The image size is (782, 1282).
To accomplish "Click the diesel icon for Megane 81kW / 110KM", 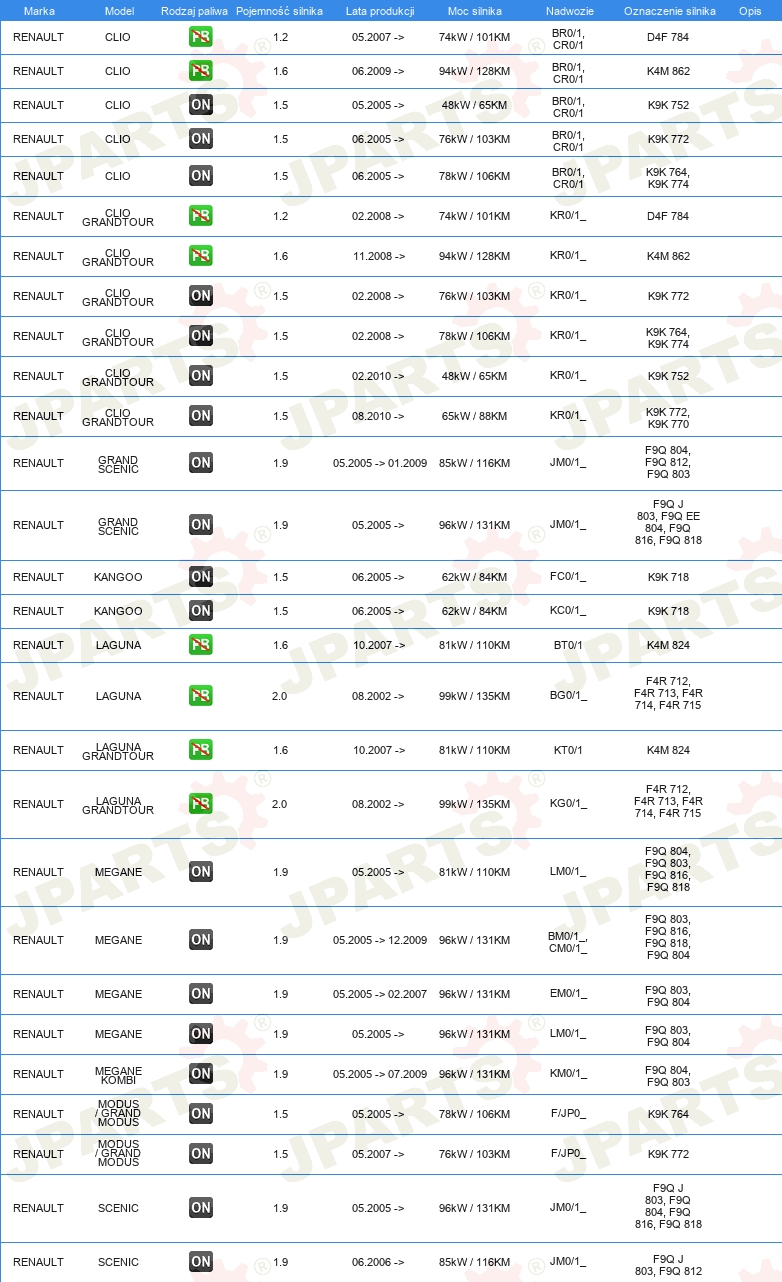I will 200,872.
